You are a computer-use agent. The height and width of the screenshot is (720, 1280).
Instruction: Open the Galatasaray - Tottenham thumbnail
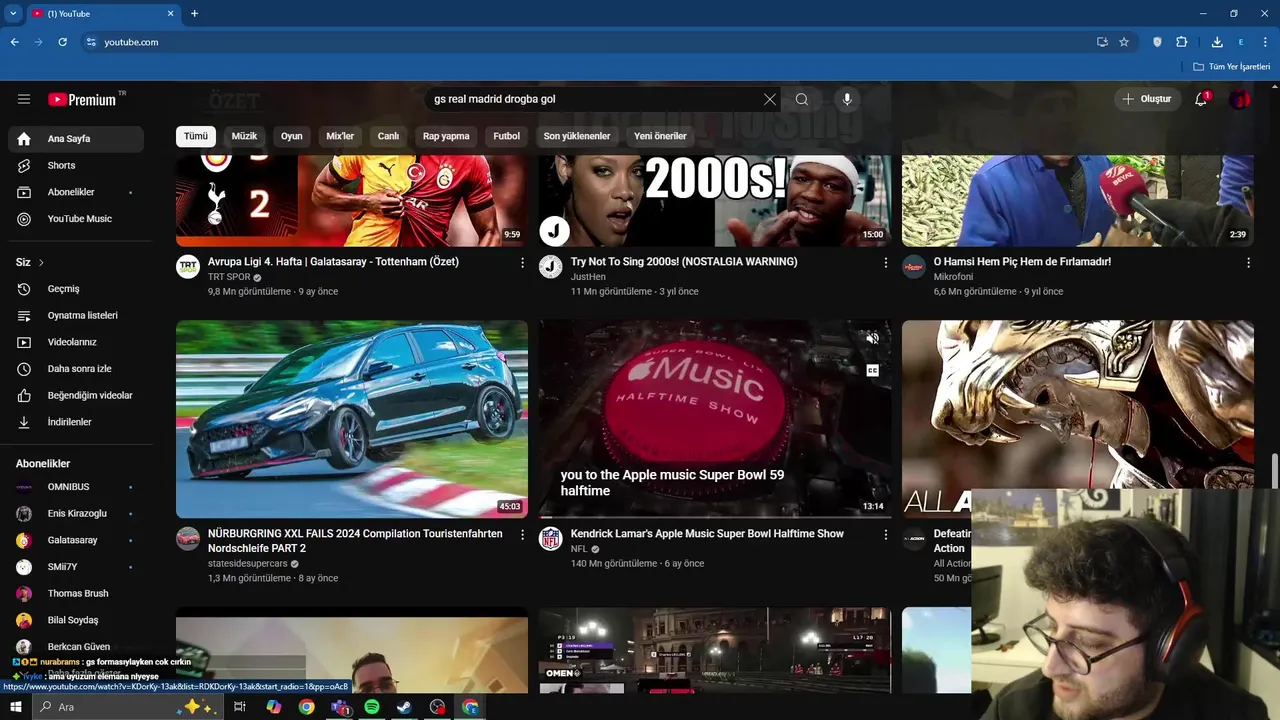352,201
